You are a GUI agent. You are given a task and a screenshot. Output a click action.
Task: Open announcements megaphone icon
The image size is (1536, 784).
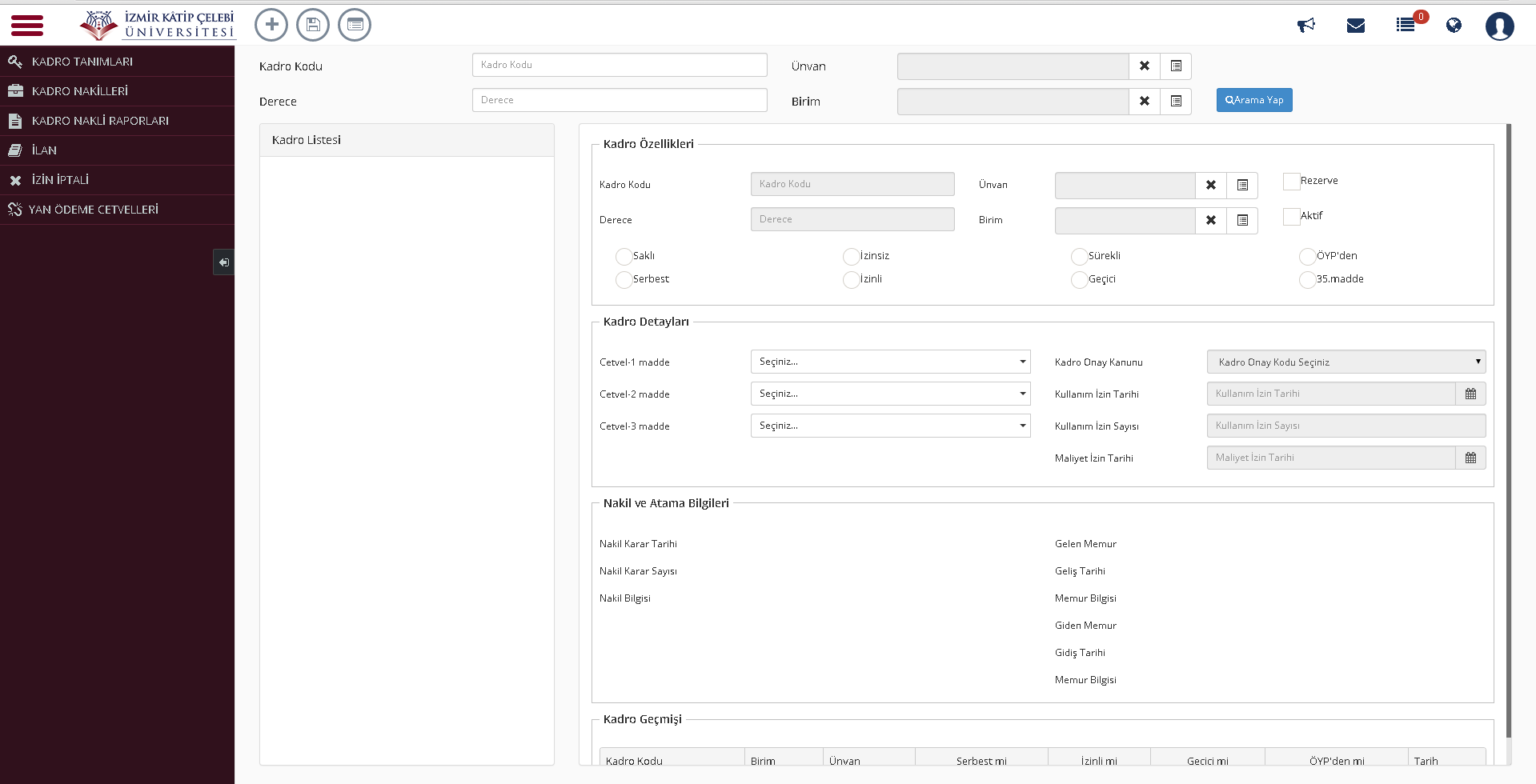(1306, 26)
